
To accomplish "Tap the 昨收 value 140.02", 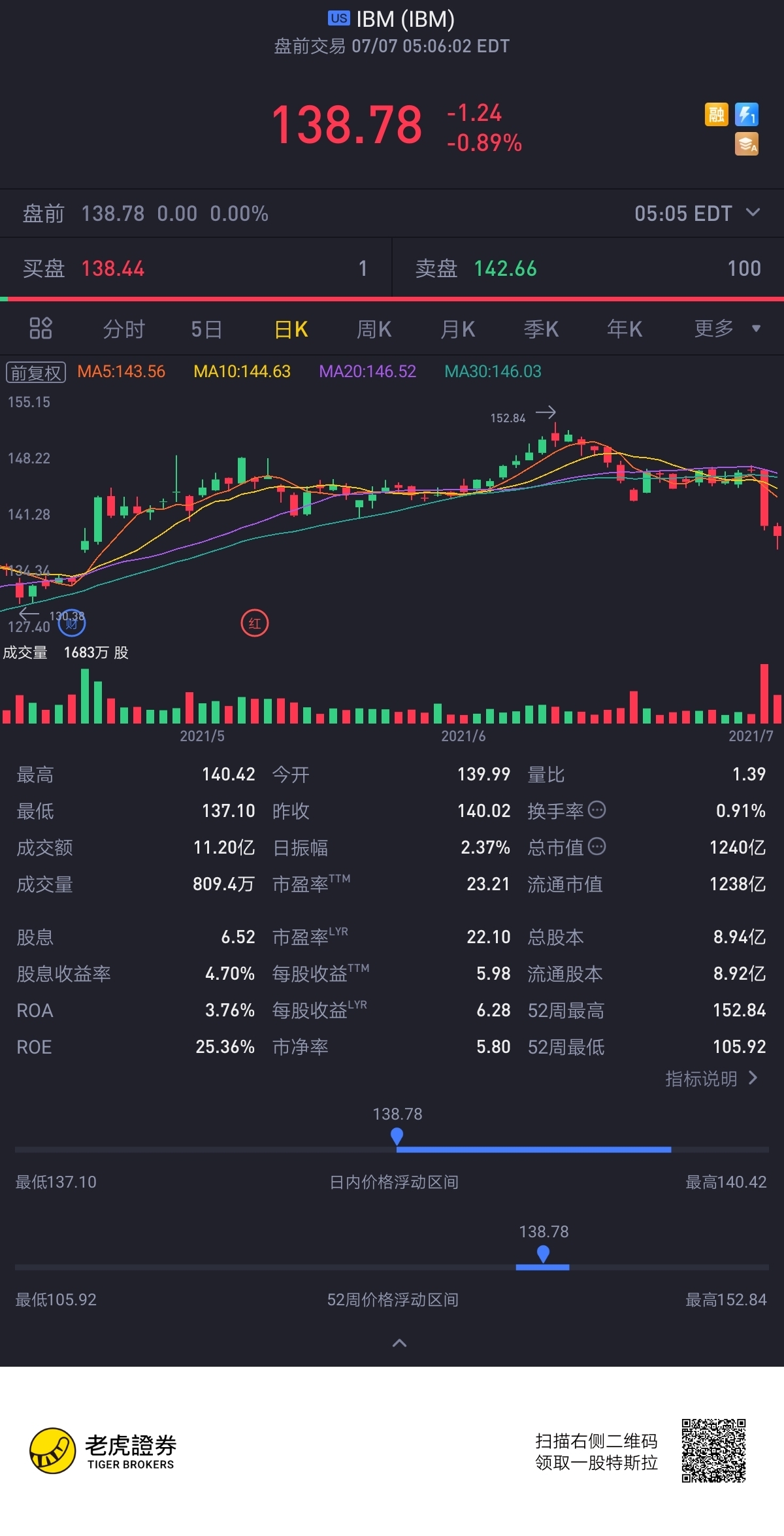I will [x=483, y=810].
